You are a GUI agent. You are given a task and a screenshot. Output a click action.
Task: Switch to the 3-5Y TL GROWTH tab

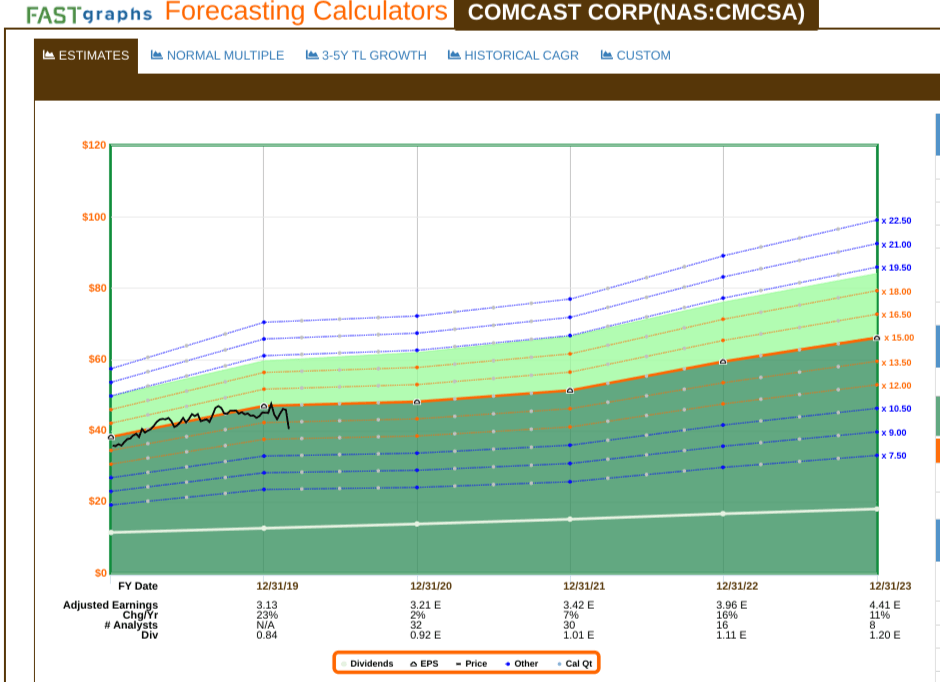(x=366, y=56)
